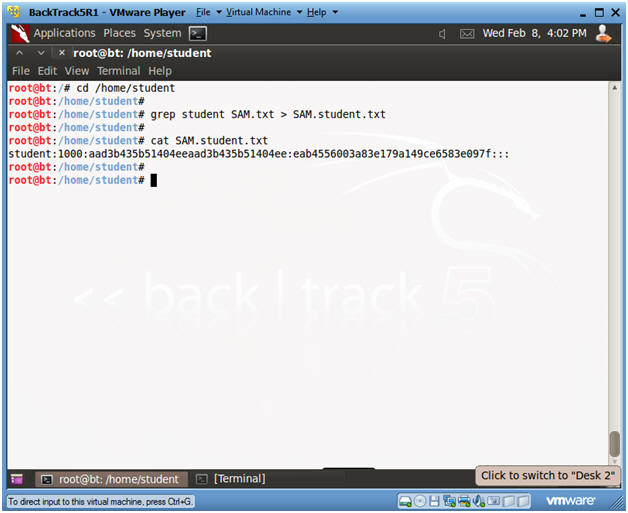Open VMware Player File dropdown

[208, 12]
